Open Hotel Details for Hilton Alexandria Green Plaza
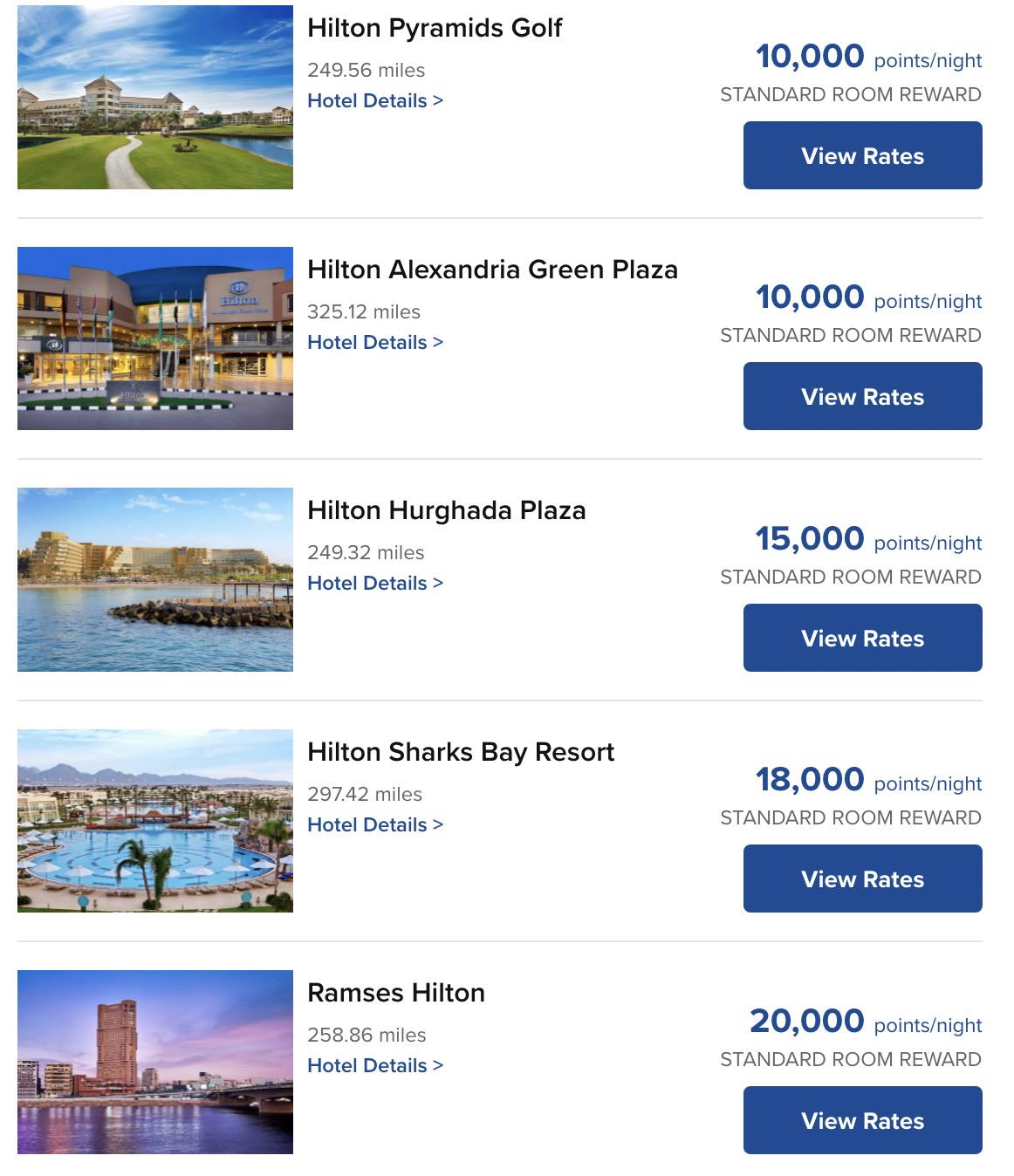 click(x=369, y=342)
